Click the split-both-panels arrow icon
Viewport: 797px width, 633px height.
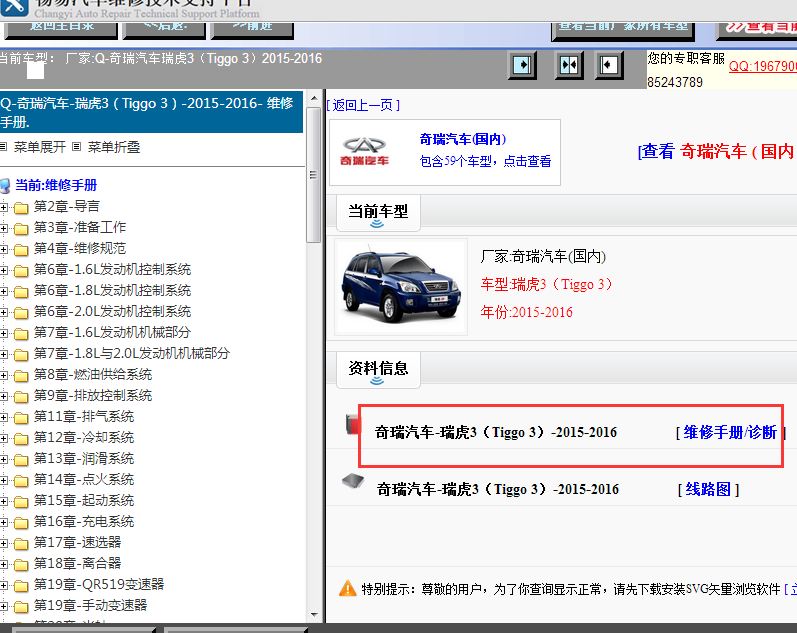pos(568,65)
